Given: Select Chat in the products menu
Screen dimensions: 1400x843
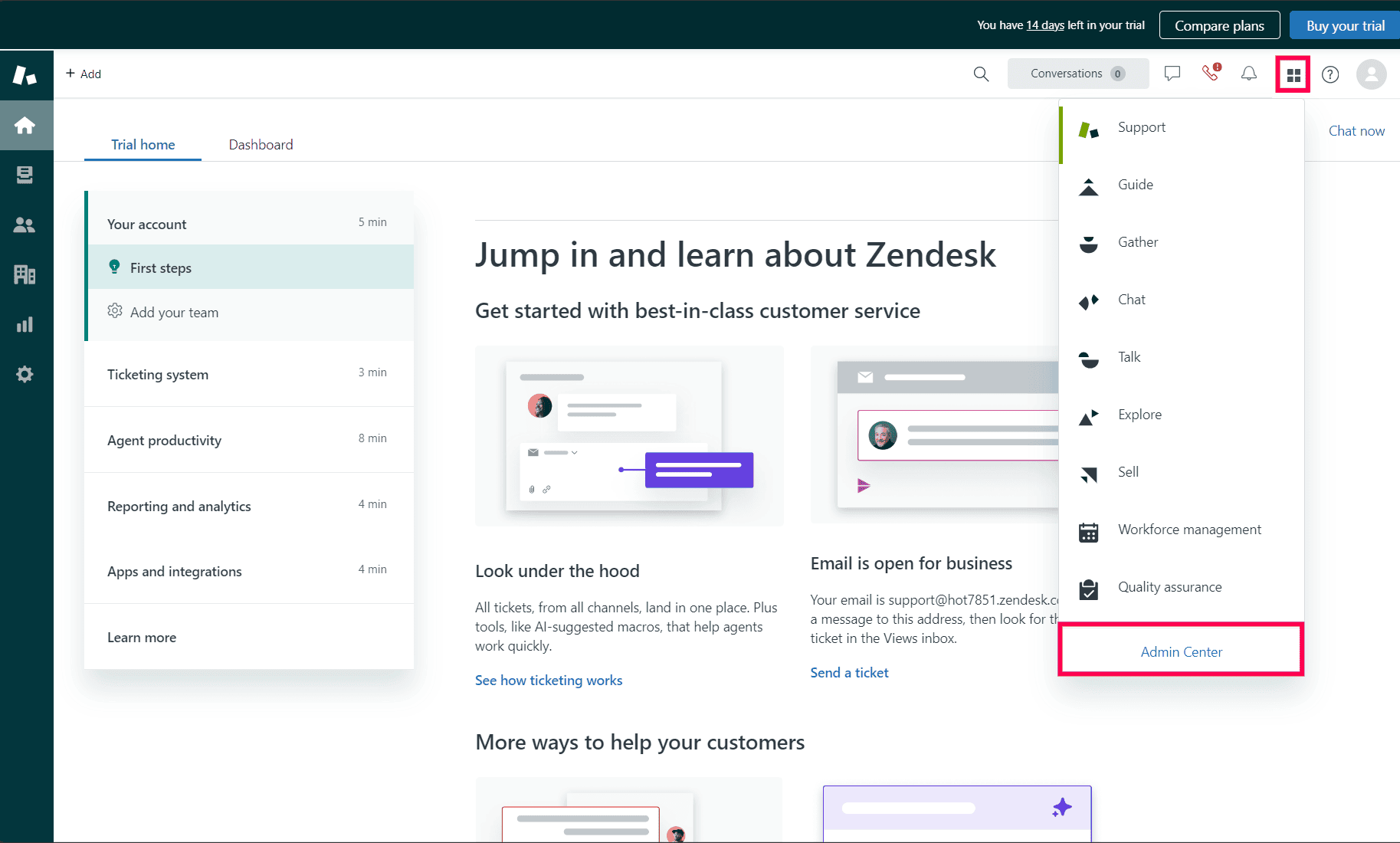Looking at the screenshot, I should coord(1182,300).
